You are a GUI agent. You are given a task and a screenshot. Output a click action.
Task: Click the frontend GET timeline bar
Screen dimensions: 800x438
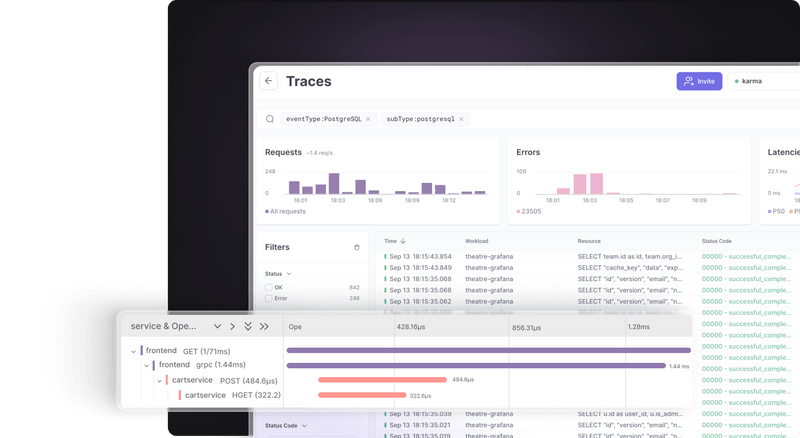pos(489,350)
